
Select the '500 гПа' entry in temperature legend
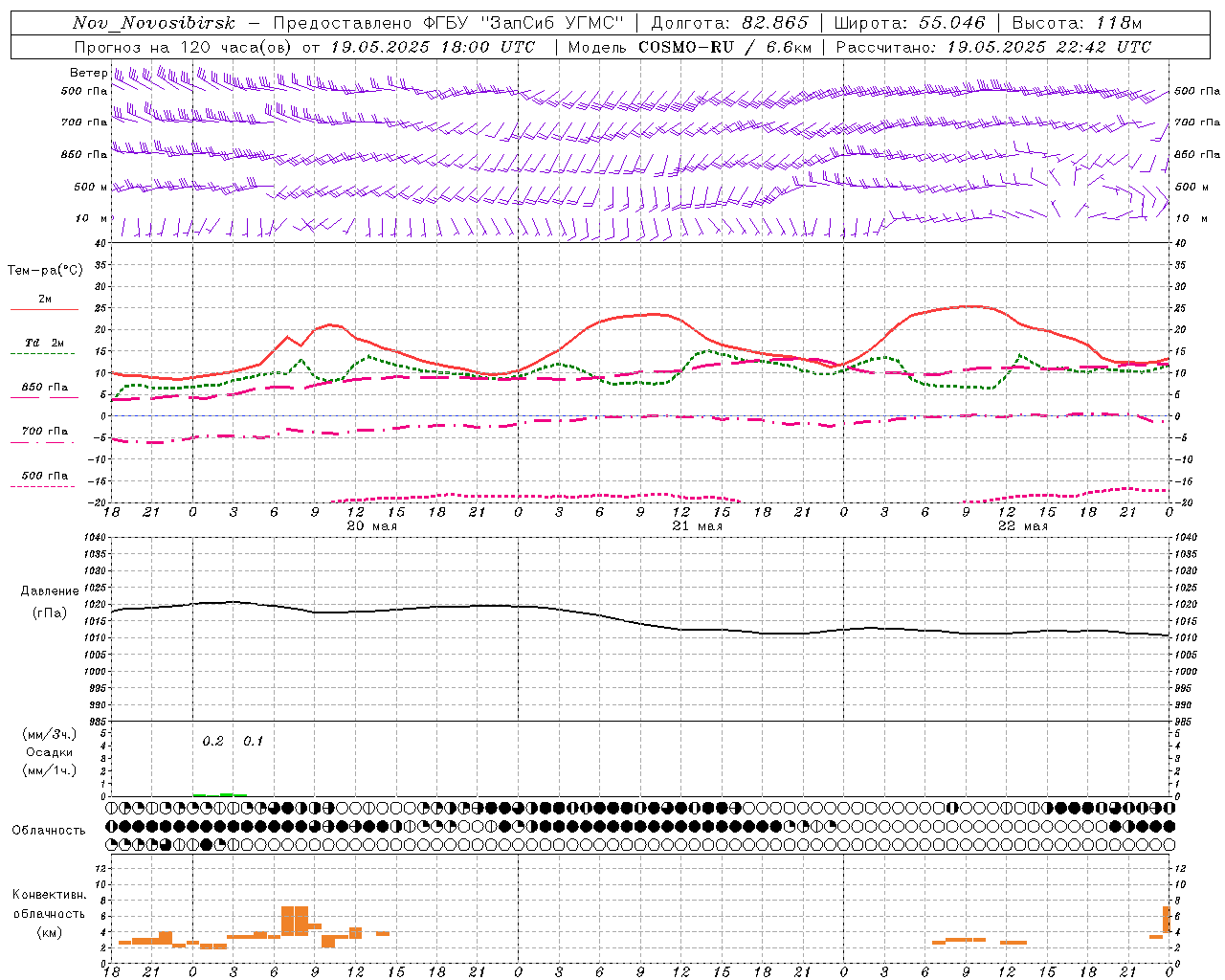pos(45,476)
